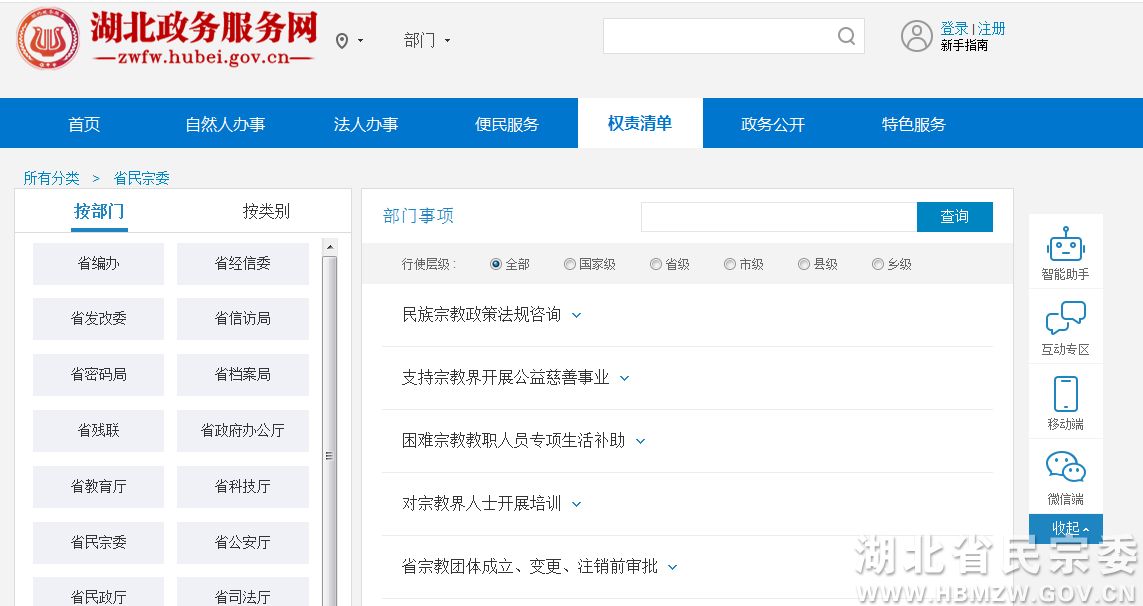Image resolution: width=1143 pixels, height=606 pixels.
Task: Open the 微信端 WeChat icon
Action: tap(1065, 476)
